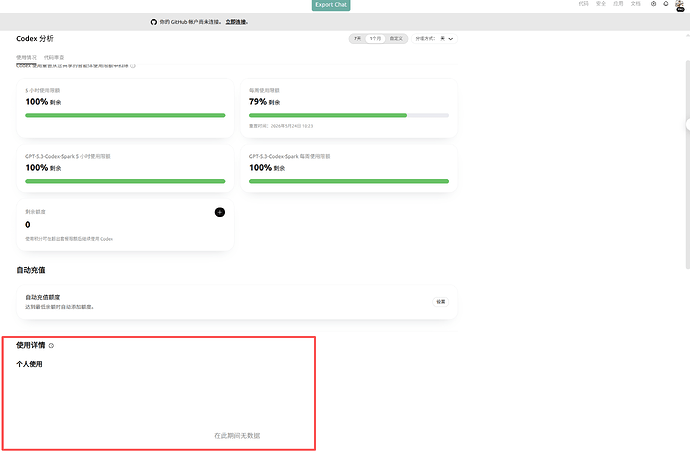Click the weekly limit reset time text

pos(281,126)
